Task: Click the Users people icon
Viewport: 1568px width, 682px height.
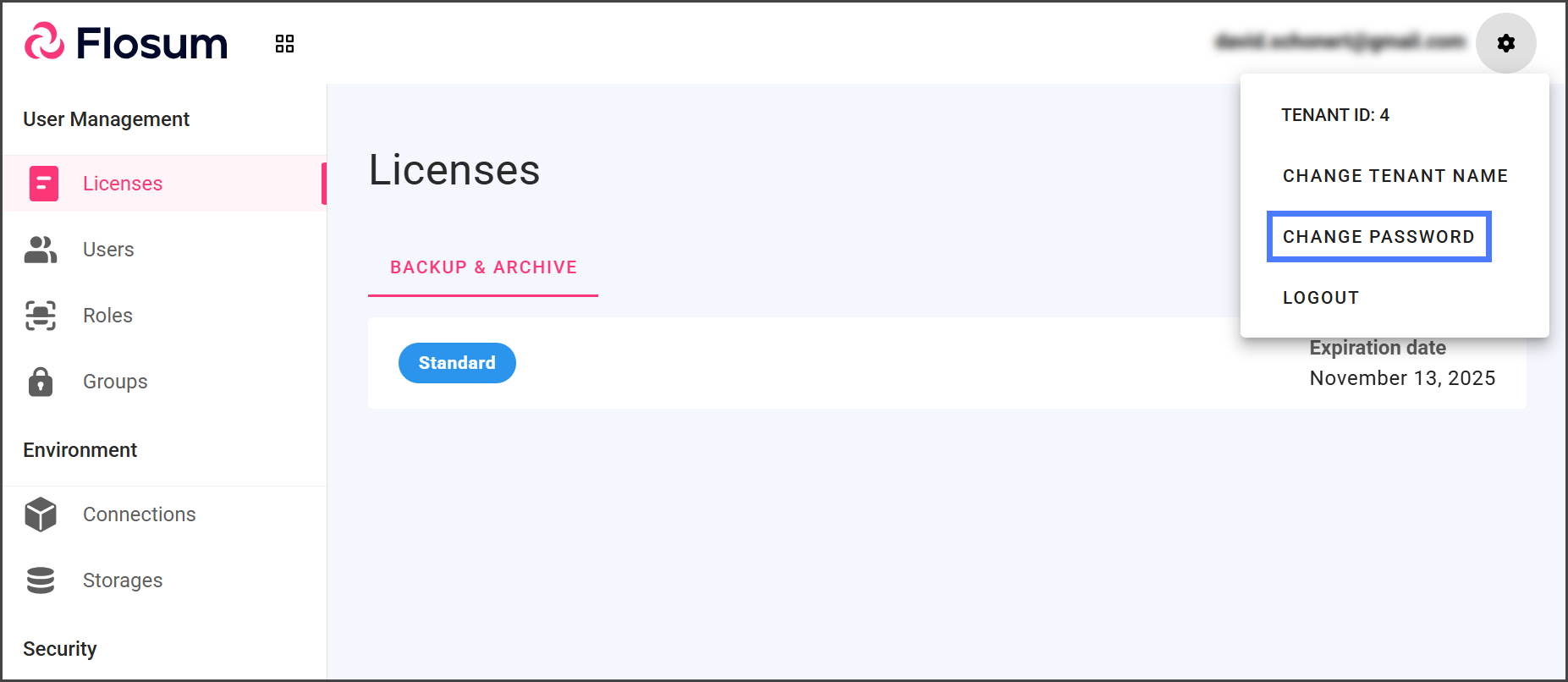Action: pyautogui.click(x=41, y=250)
